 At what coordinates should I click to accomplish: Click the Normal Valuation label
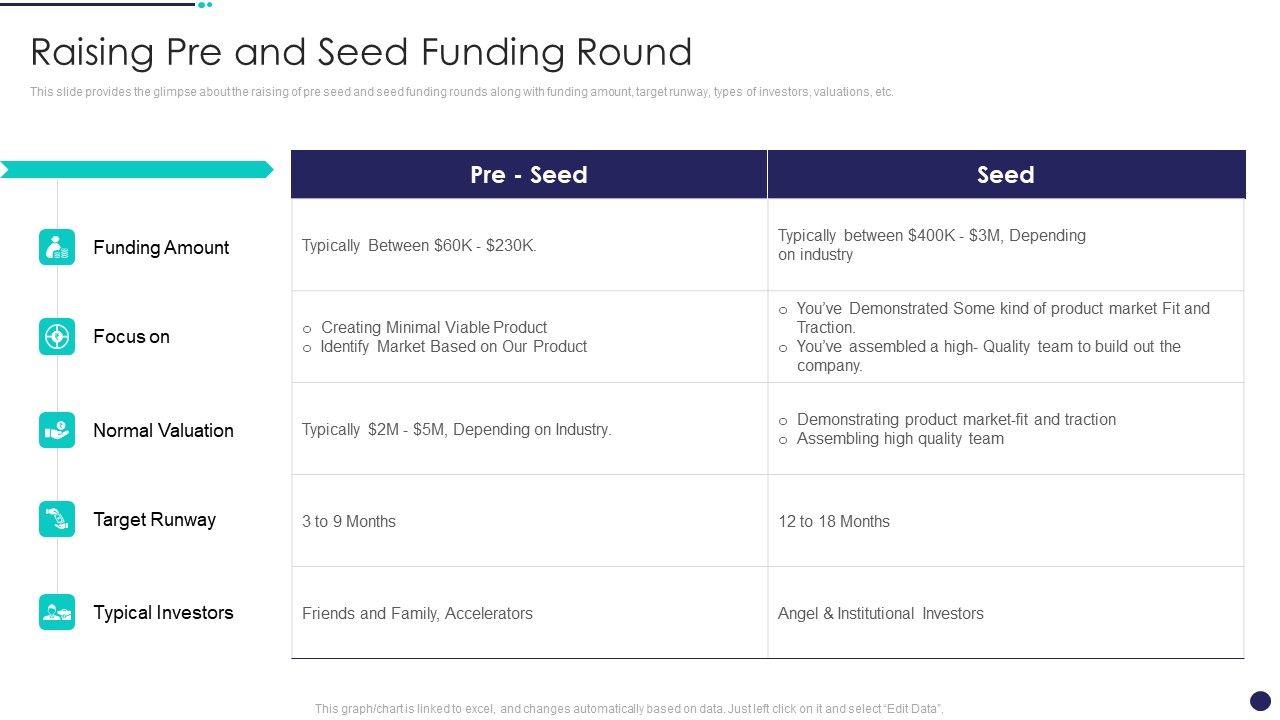click(163, 430)
